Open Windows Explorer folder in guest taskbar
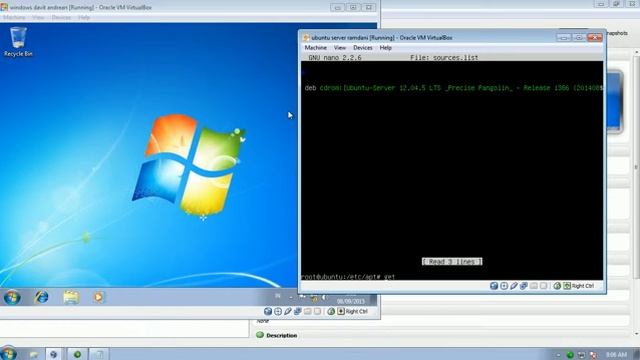This screenshot has width=640, height=360. 71,297
